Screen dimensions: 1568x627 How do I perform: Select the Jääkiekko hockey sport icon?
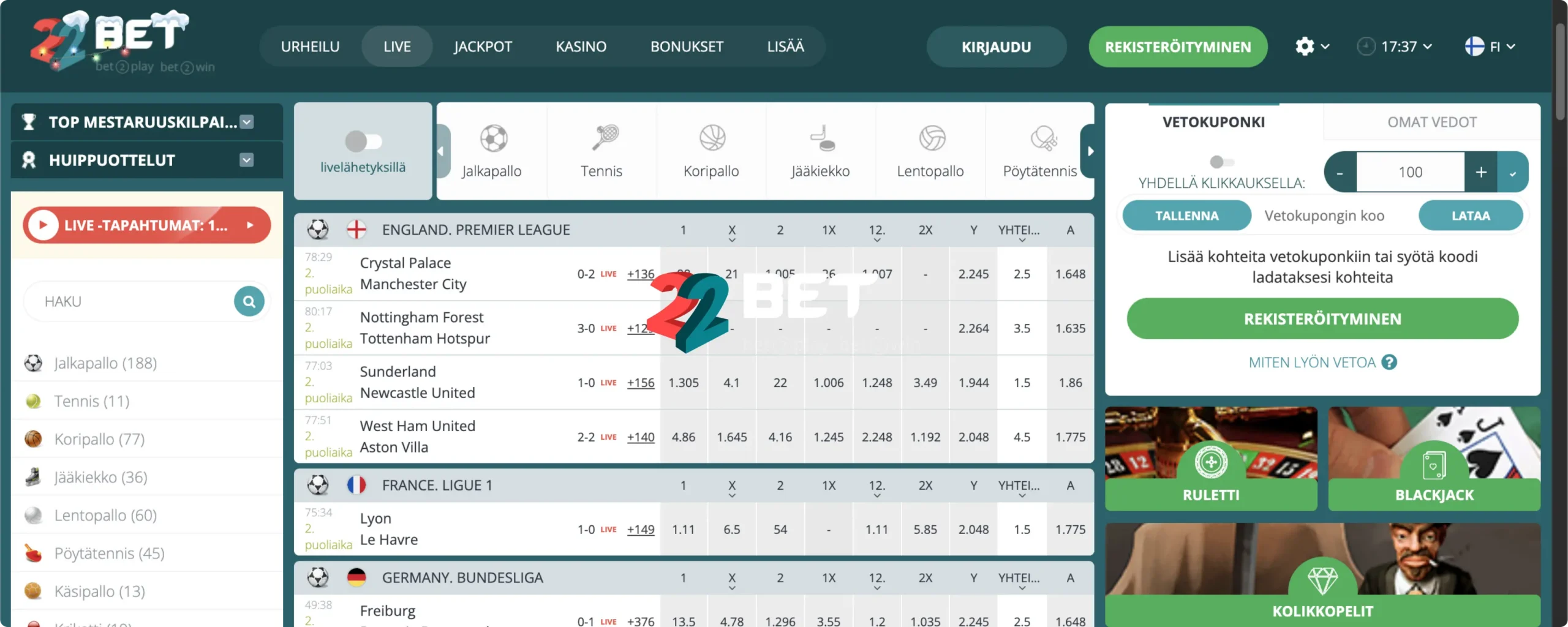pos(823,138)
